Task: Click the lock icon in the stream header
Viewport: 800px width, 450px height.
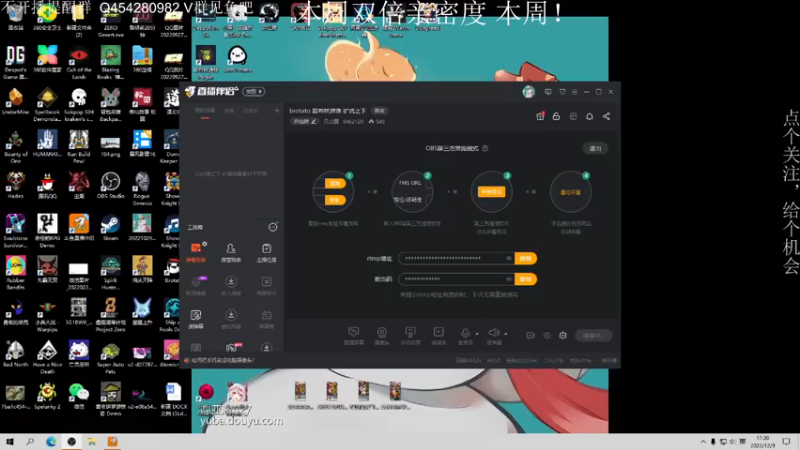Action: pyautogui.click(x=556, y=116)
